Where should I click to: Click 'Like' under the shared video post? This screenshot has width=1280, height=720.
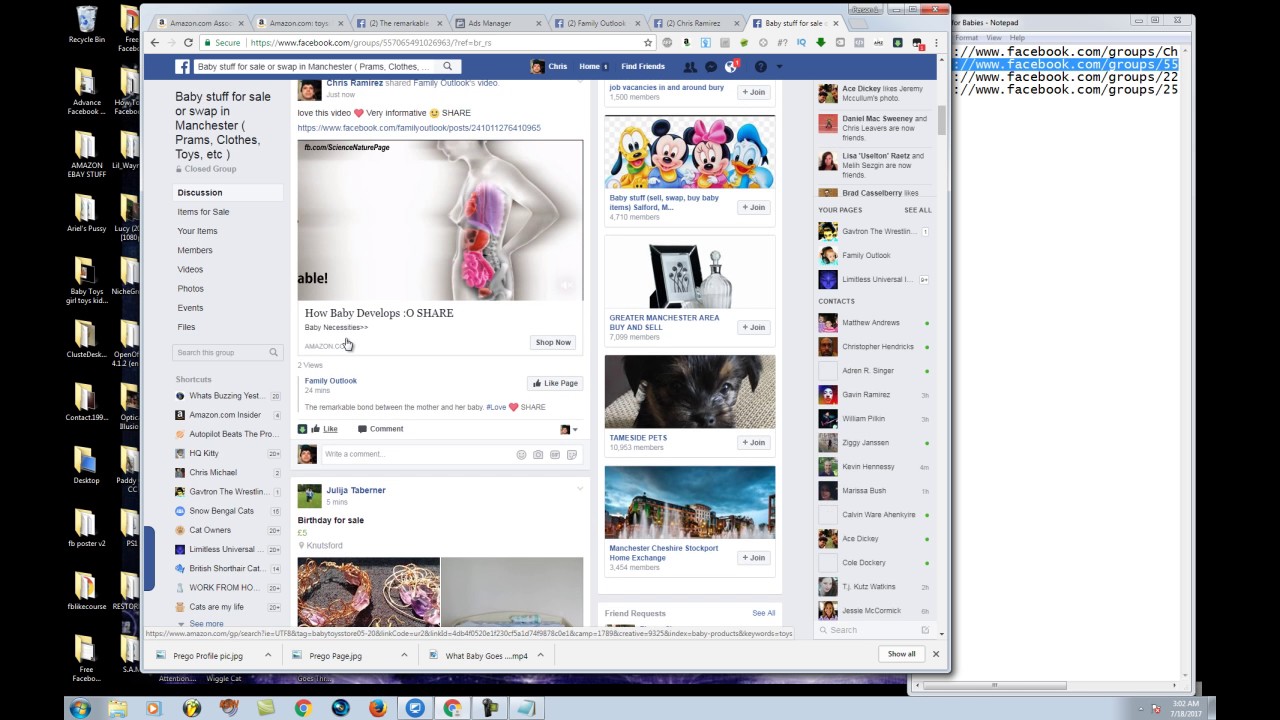click(330, 429)
